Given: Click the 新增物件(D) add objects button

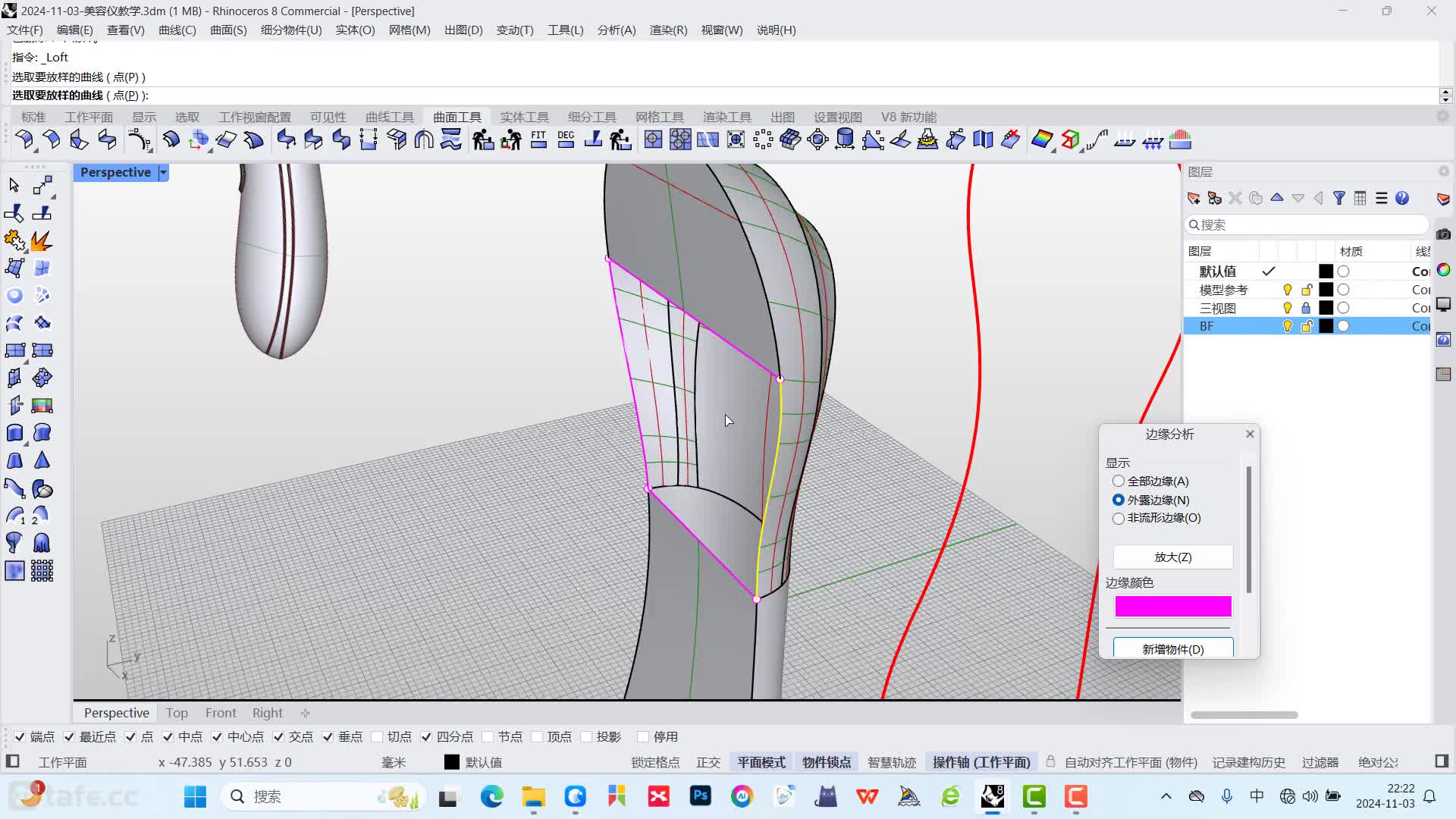Looking at the screenshot, I should pyautogui.click(x=1172, y=648).
